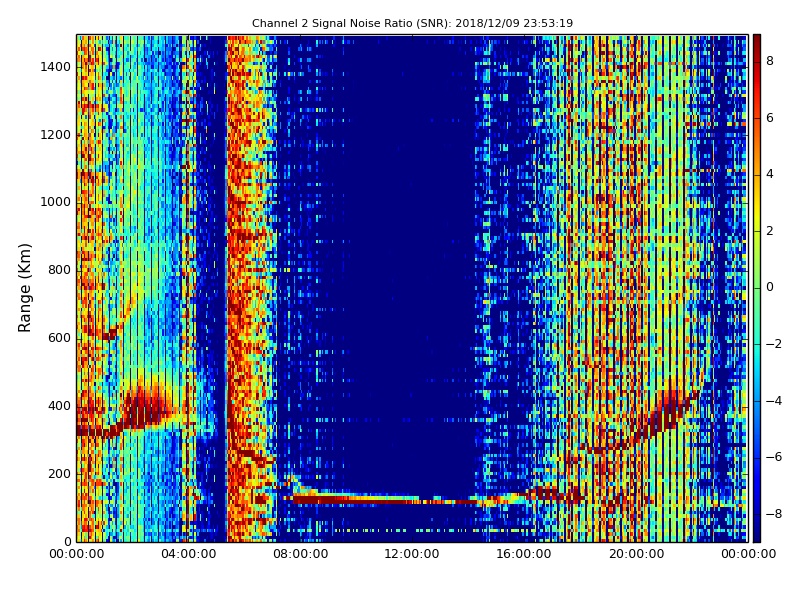Screen dimensions: 800x600
Task: Click the colorbar value −4 label
Action: [774, 400]
